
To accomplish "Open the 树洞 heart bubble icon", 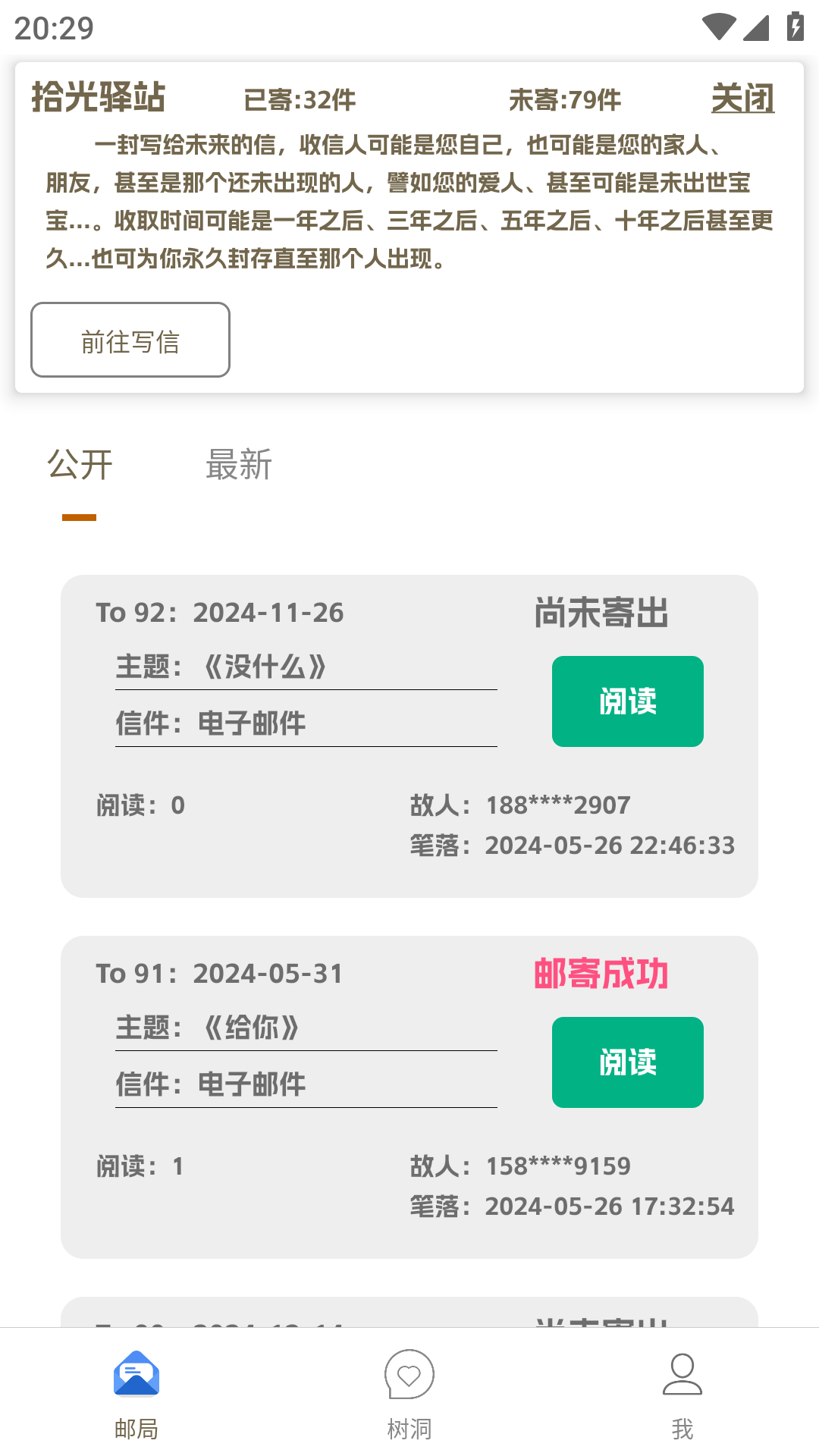I will click(x=409, y=1374).
